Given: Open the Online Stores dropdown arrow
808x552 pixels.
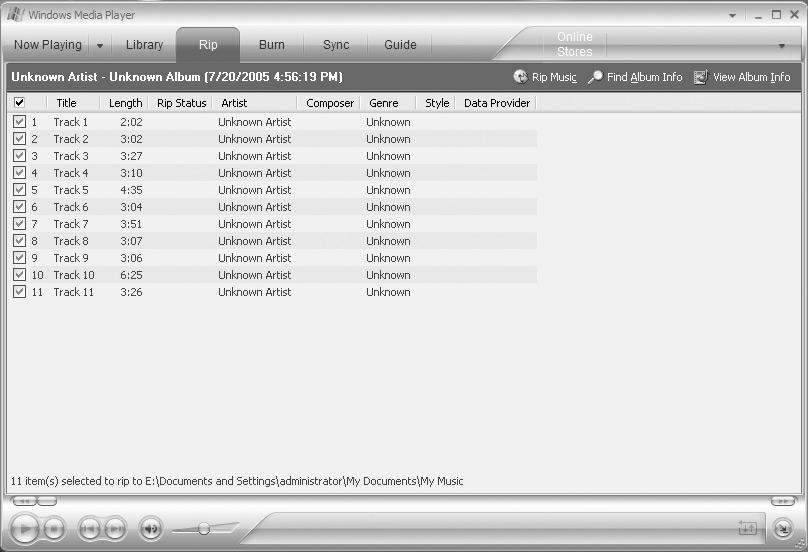Looking at the screenshot, I should [782, 46].
